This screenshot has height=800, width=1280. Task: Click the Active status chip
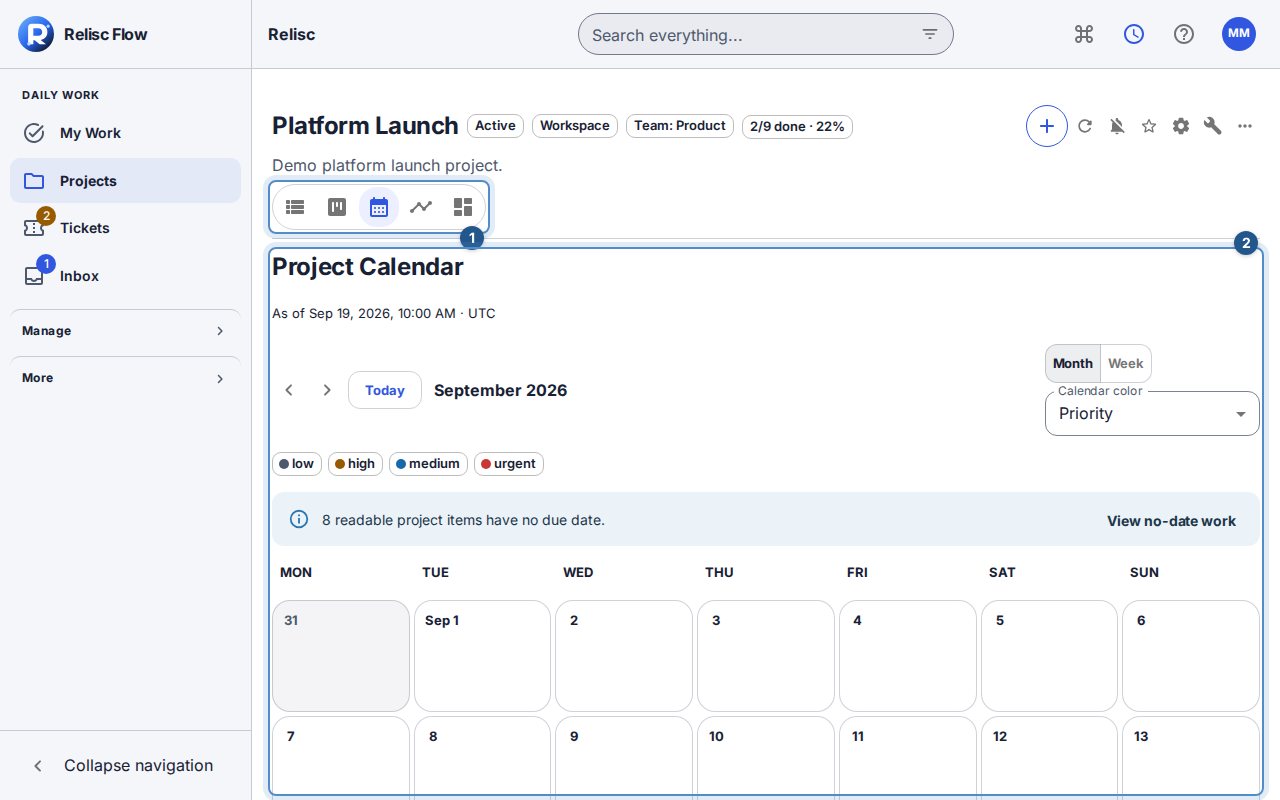coord(495,126)
